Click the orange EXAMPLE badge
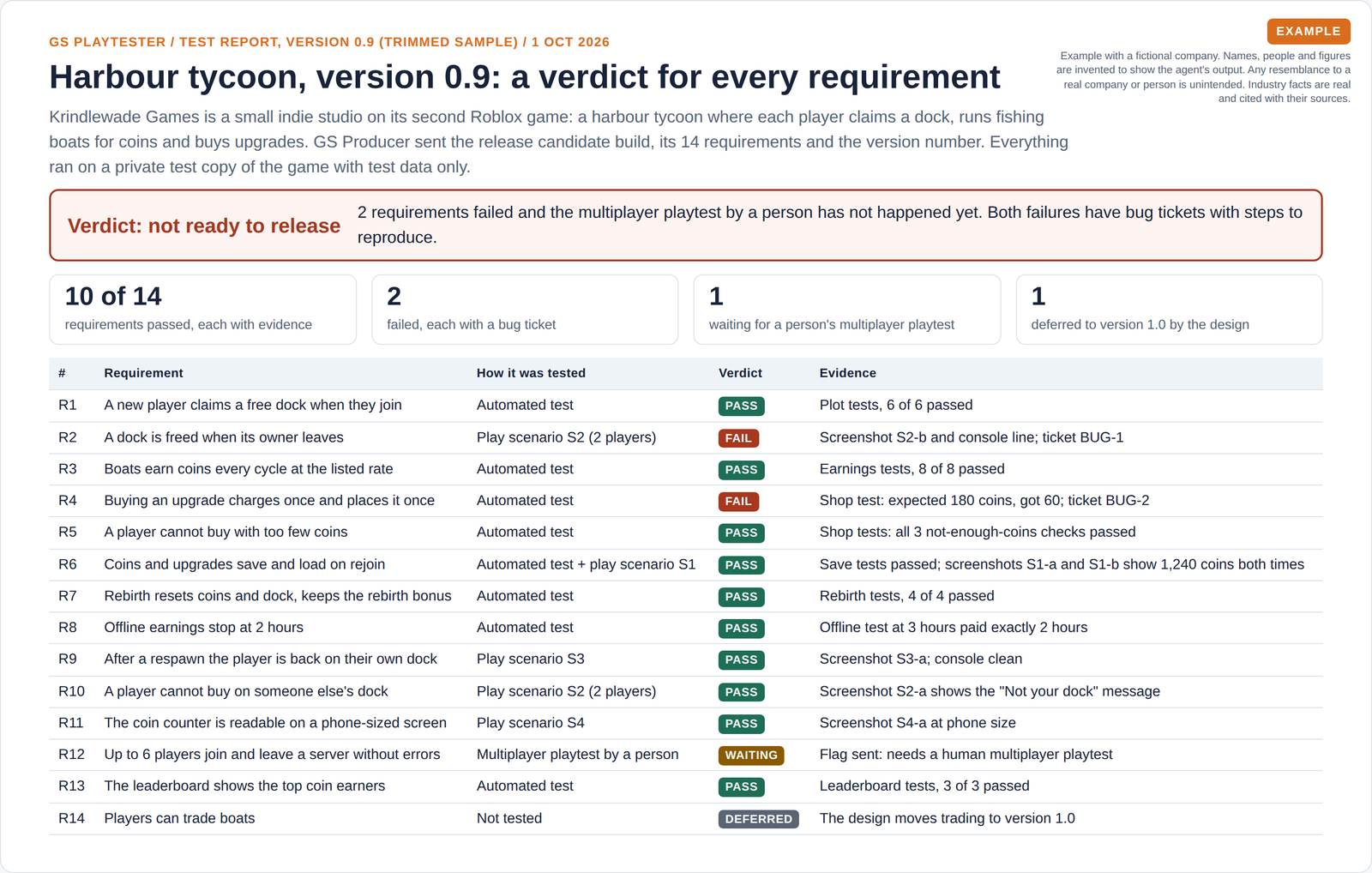This screenshot has height=873, width=1372. pos(1309,31)
